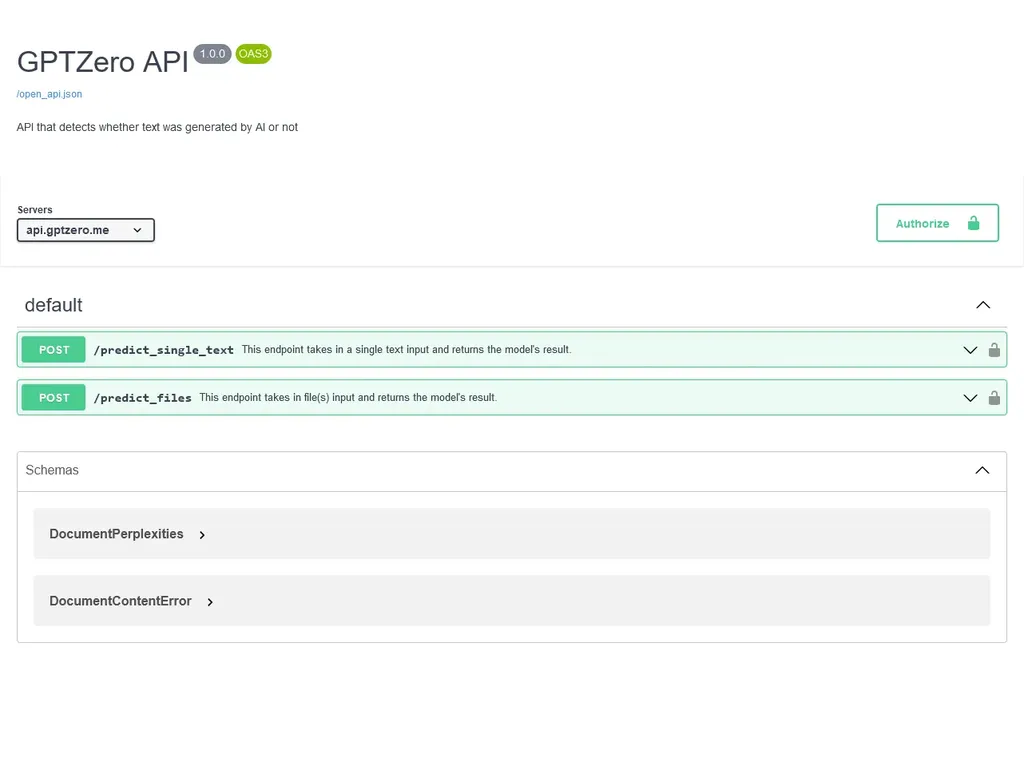
Task: Collapse the Schemas section arrow
Action: (982, 470)
